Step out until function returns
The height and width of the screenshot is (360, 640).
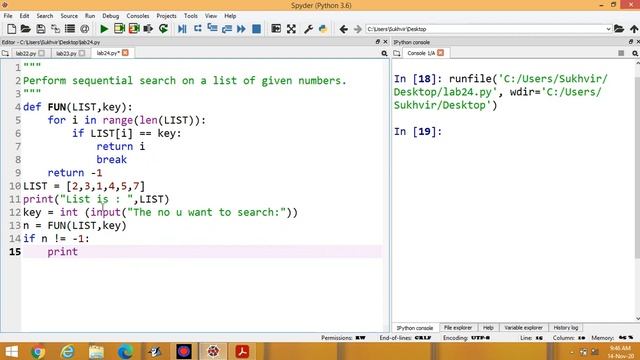pyautogui.click(x=227, y=29)
